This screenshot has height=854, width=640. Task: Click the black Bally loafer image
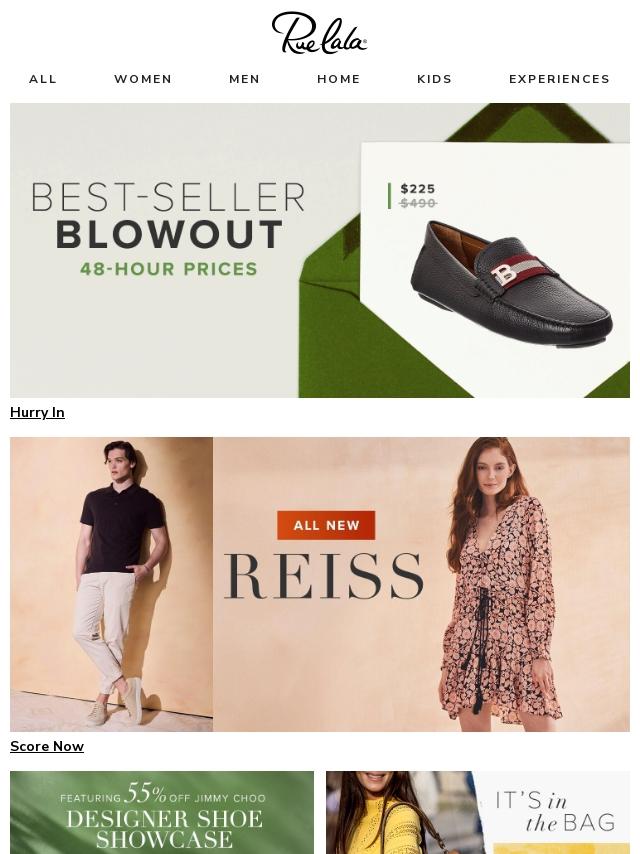point(511,283)
